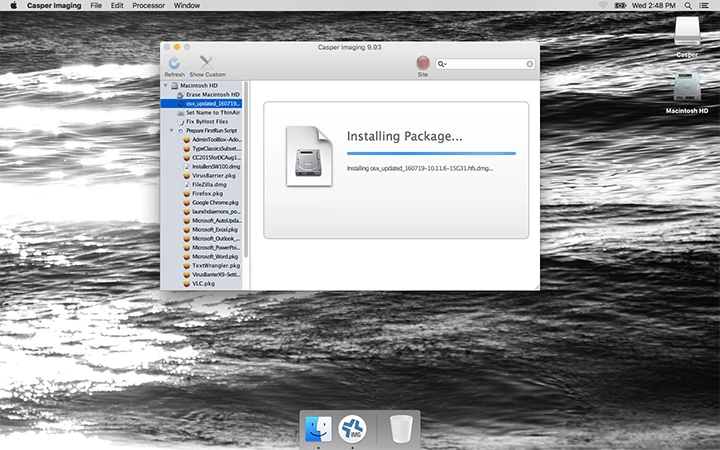
Task: Select CC2015forDCAug1 package row
Action: click(x=201, y=158)
